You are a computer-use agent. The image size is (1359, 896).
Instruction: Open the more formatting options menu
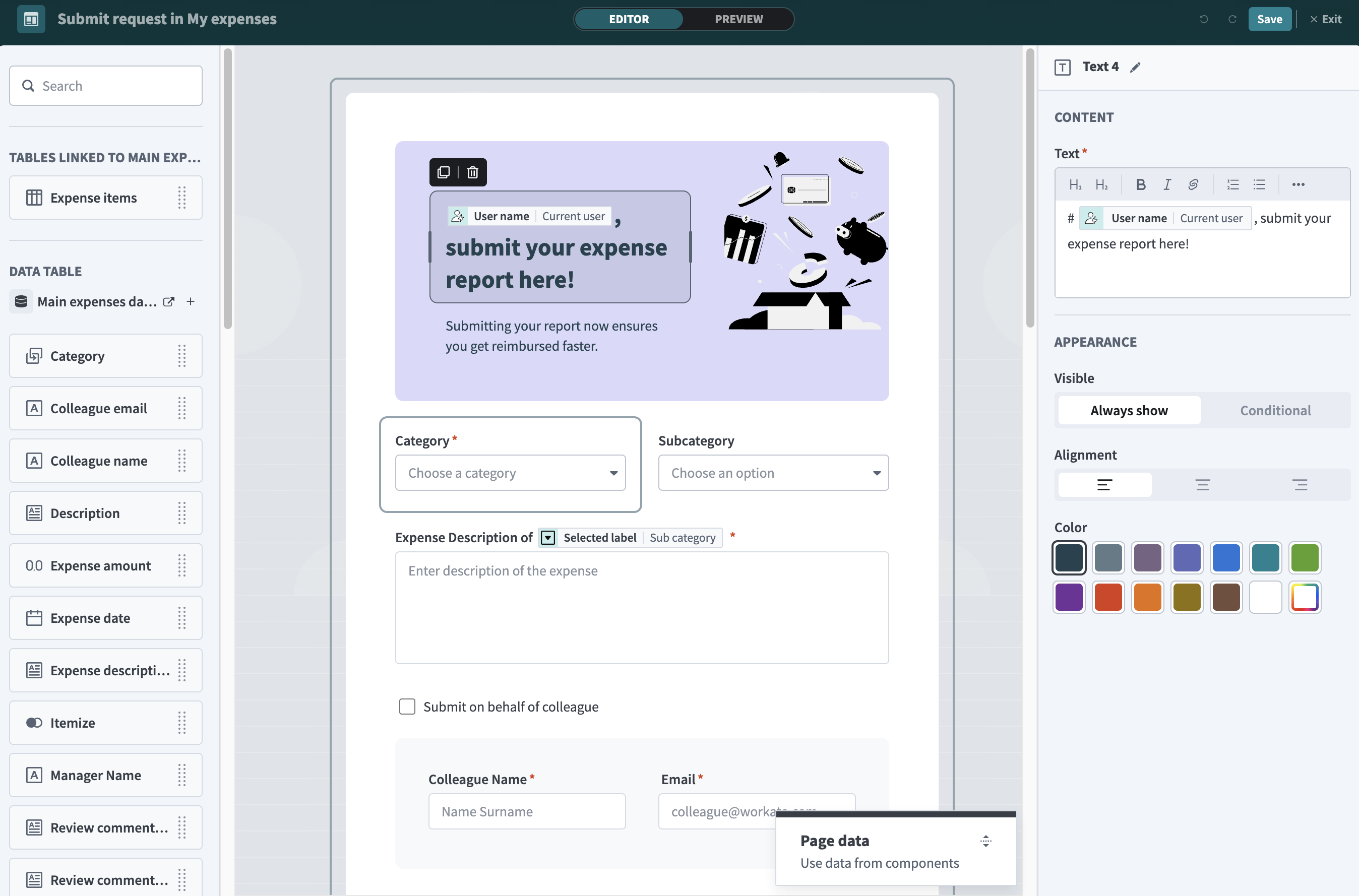click(1299, 184)
